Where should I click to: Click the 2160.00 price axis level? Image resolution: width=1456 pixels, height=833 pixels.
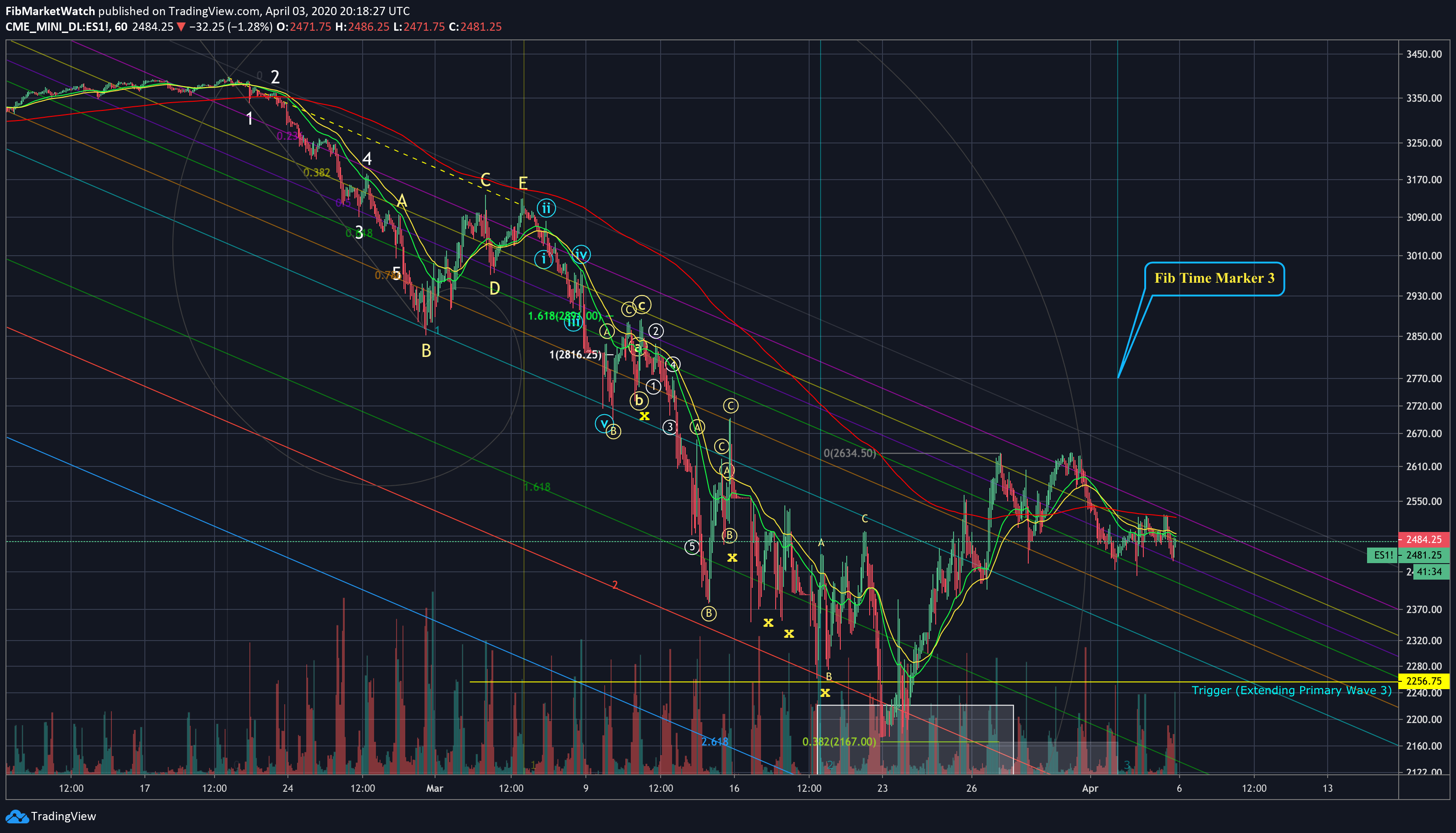[1424, 745]
